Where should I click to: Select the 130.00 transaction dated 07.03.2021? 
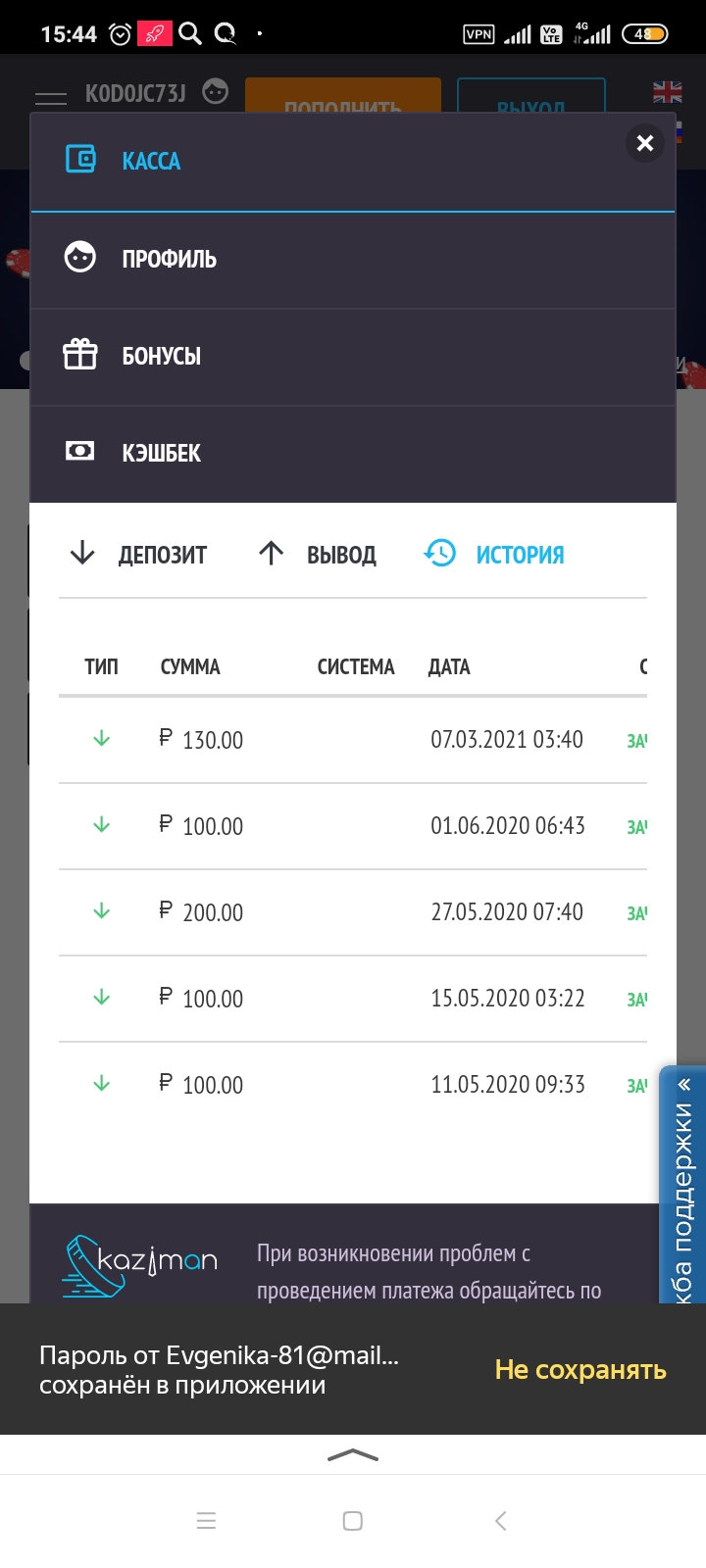(353, 740)
